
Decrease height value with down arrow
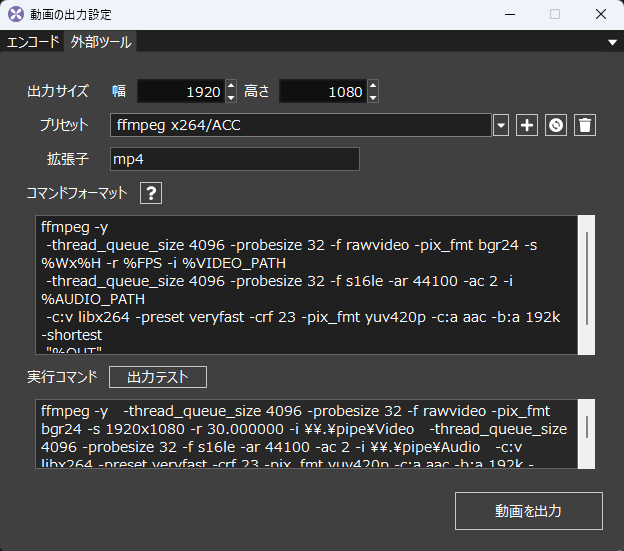pos(373,97)
